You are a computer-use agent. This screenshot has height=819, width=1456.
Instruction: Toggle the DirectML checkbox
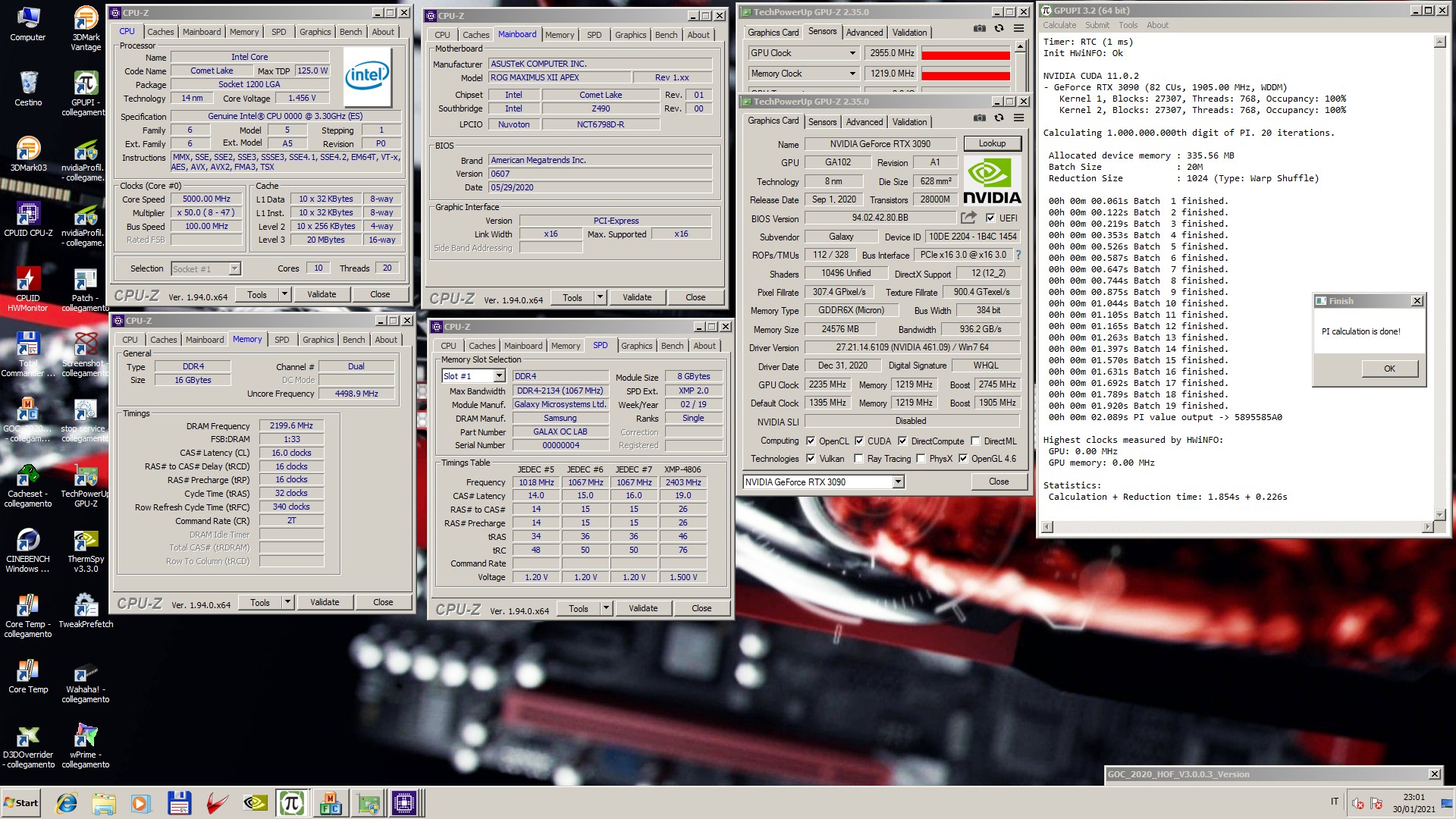(975, 441)
